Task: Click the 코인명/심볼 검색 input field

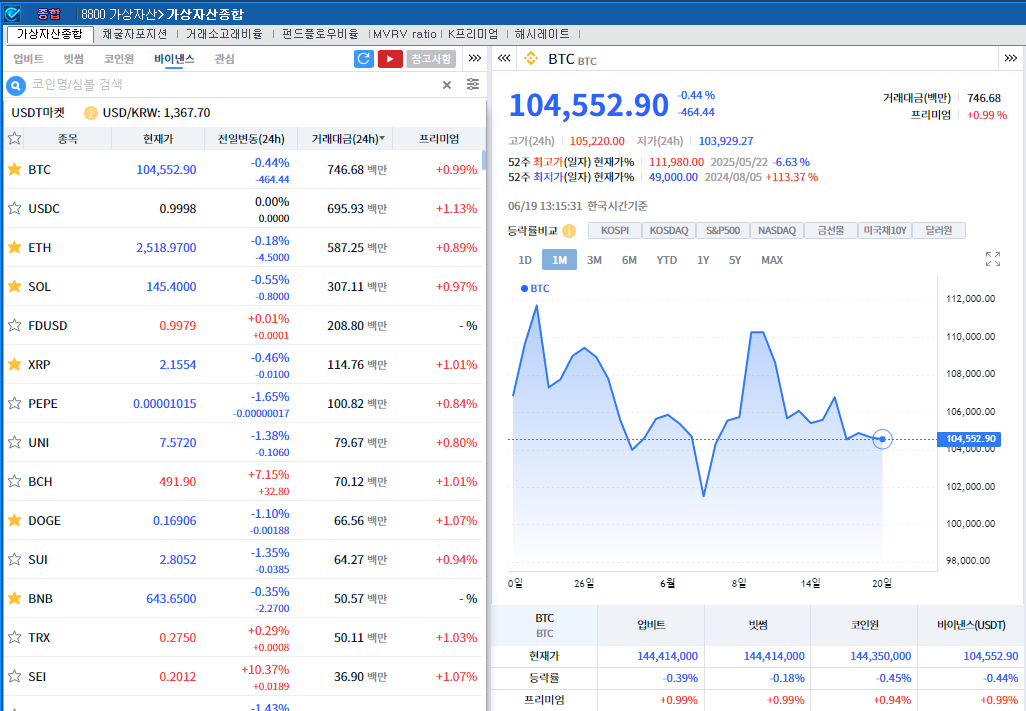Action: point(230,85)
